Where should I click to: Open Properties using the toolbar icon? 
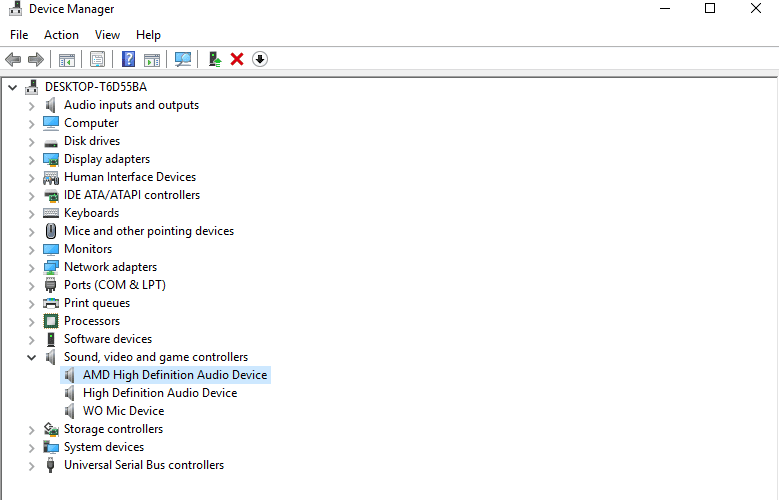[97, 60]
